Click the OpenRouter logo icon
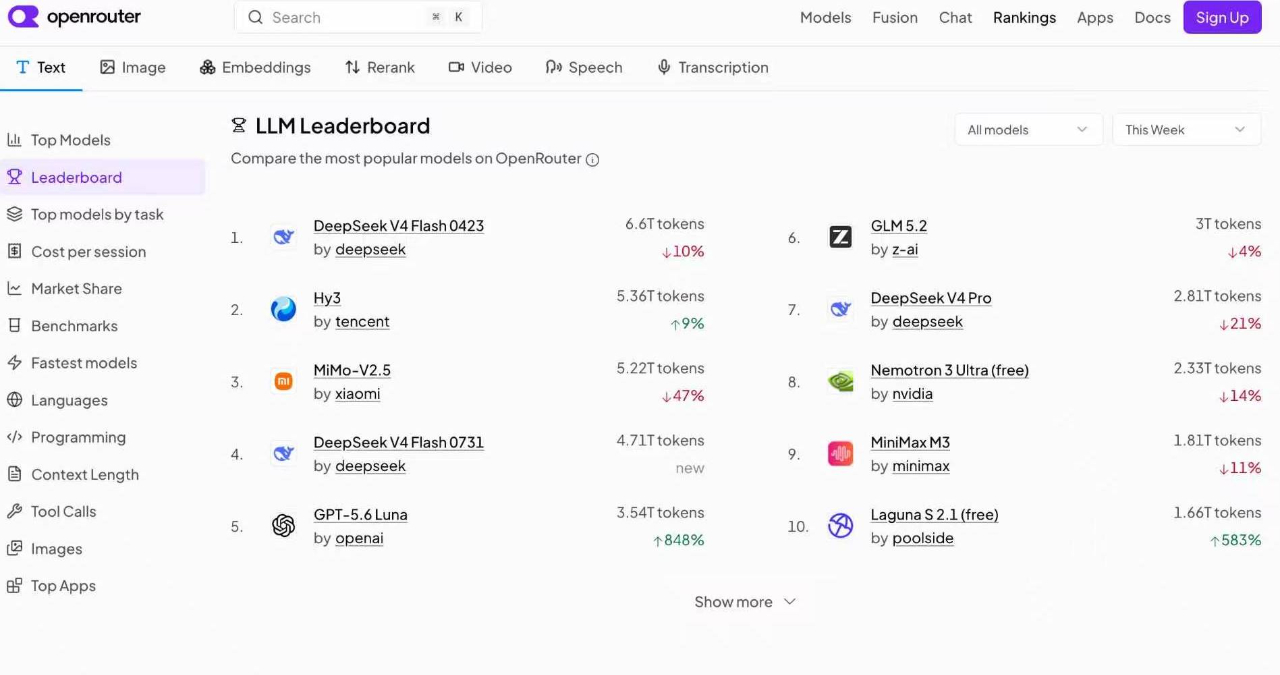 (x=23, y=17)
